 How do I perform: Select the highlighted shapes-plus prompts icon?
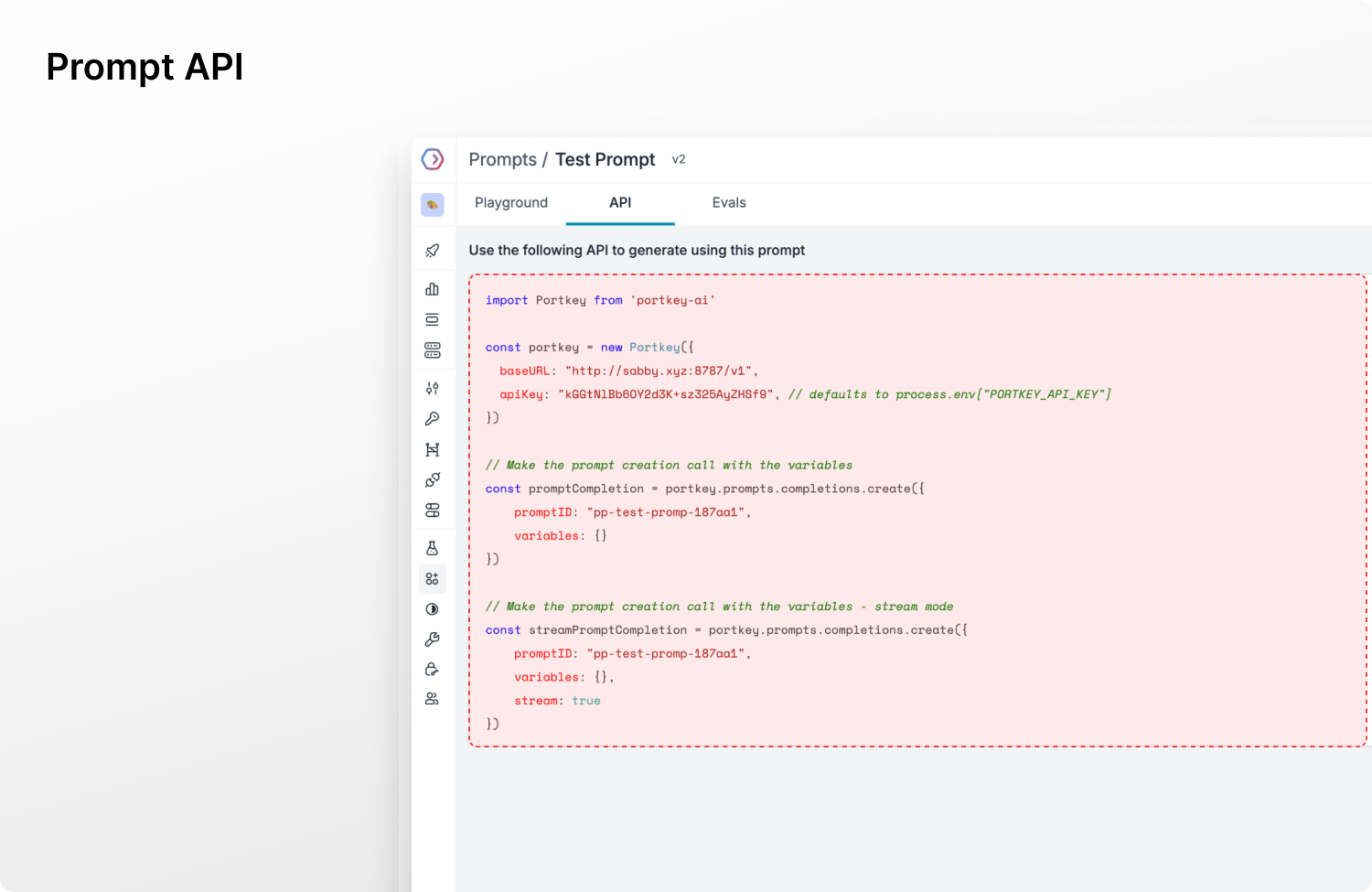tap(433, 579)
